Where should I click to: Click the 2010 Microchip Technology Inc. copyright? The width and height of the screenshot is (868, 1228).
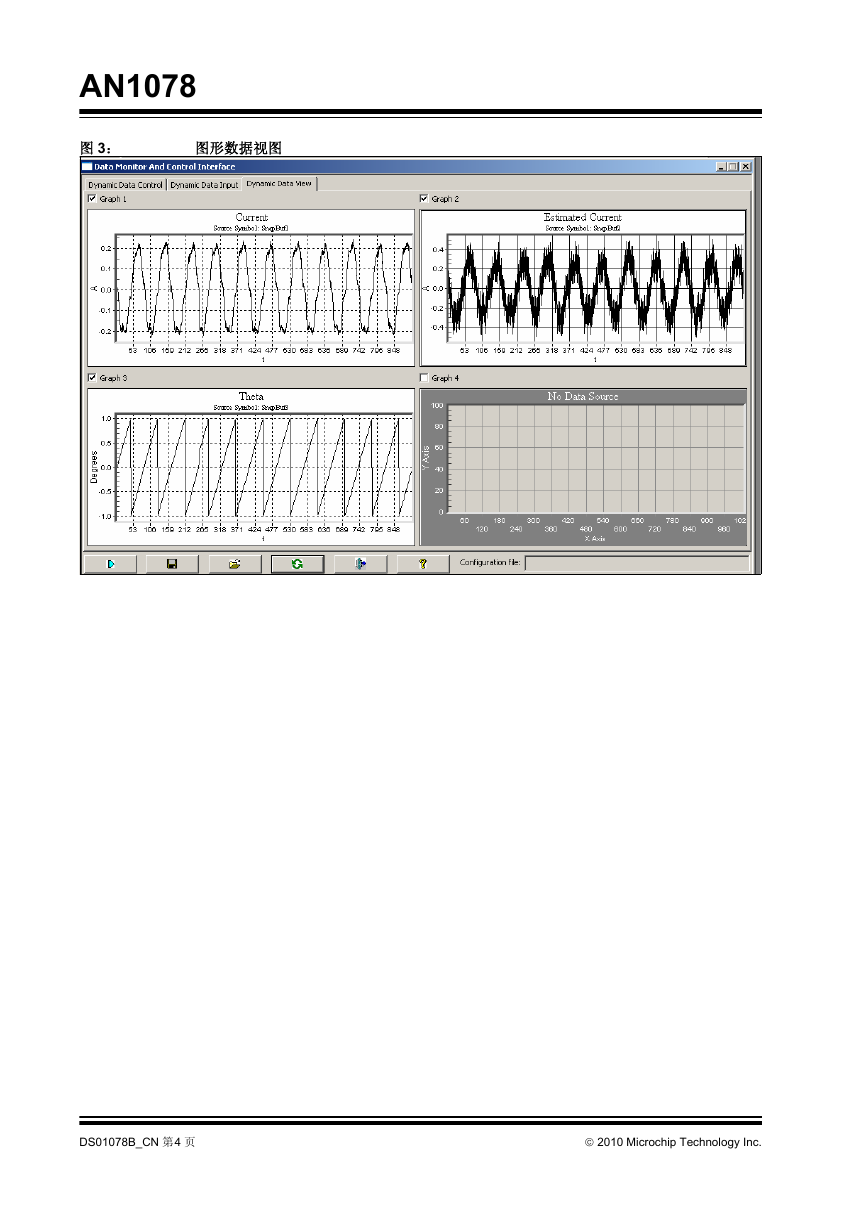point(673,1142)
